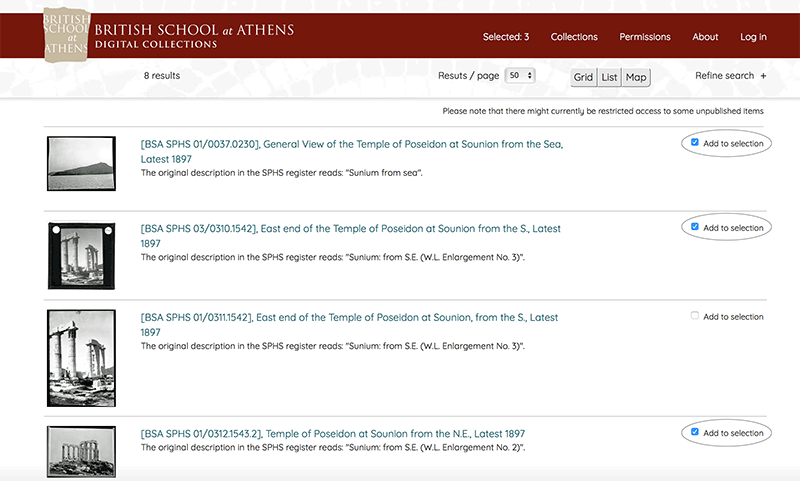Open the Collections menu item
800x481 pixels.
574,37
